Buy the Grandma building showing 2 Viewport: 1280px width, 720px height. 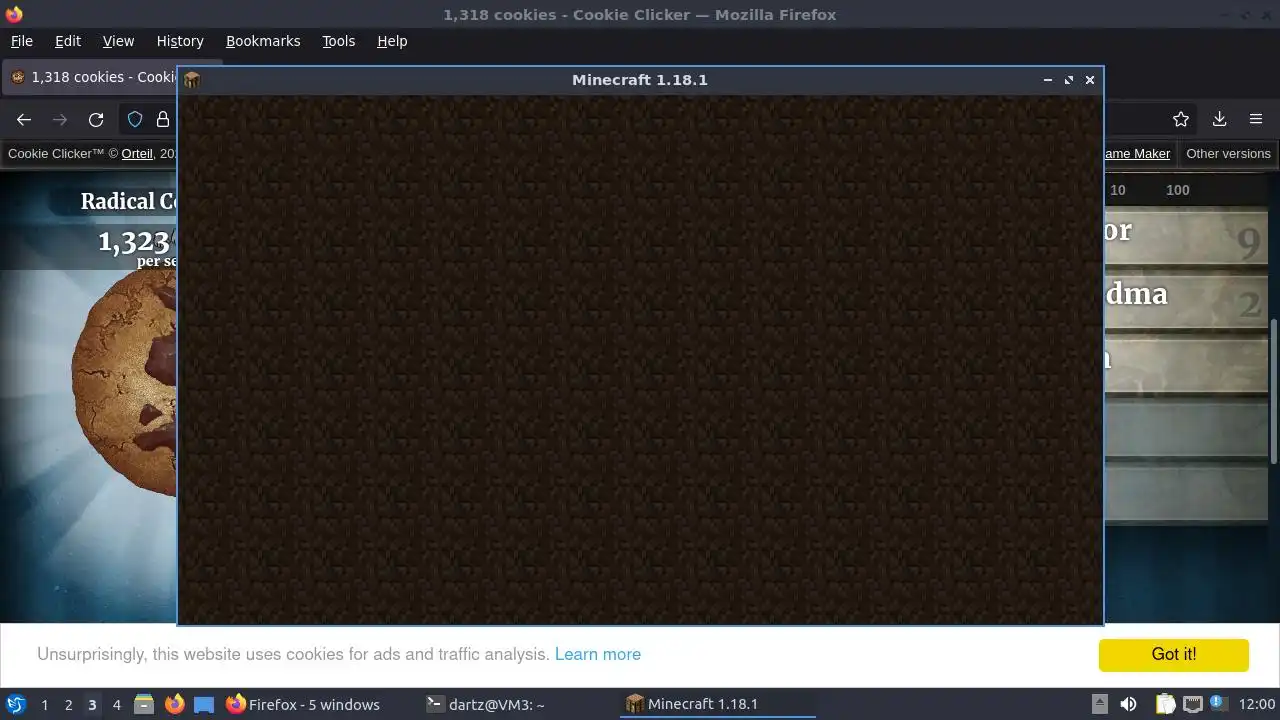tap(1186, 301)
